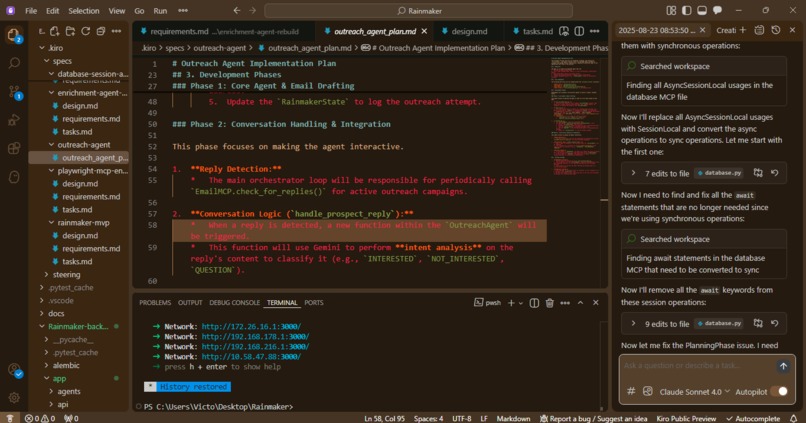Image resolution: width=806 pixels, height=423 pixels.
Task: Split the terminal panel
Action: (x=535, y=303)
